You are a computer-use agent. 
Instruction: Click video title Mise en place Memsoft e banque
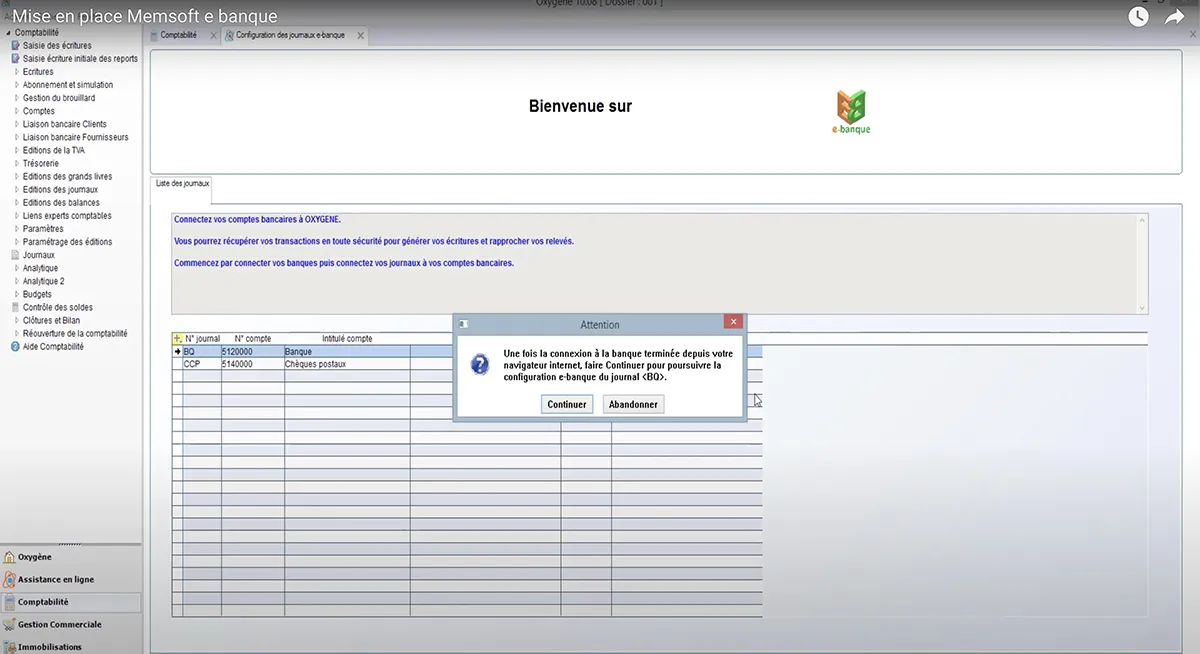[x=145, y=17]
